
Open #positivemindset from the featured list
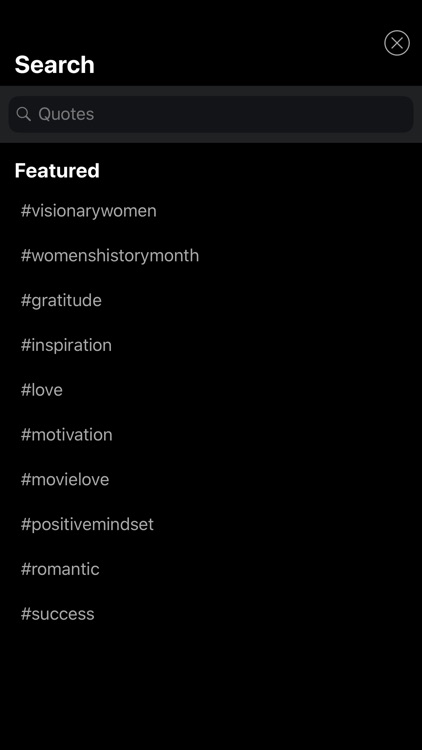coord(87,524)
